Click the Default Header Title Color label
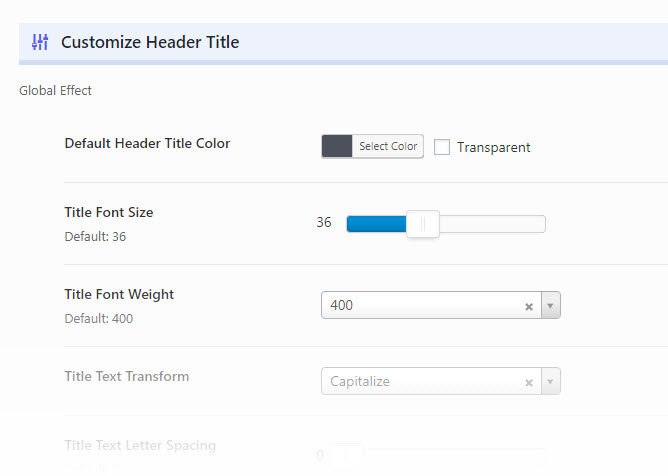 tap(147, 143)
